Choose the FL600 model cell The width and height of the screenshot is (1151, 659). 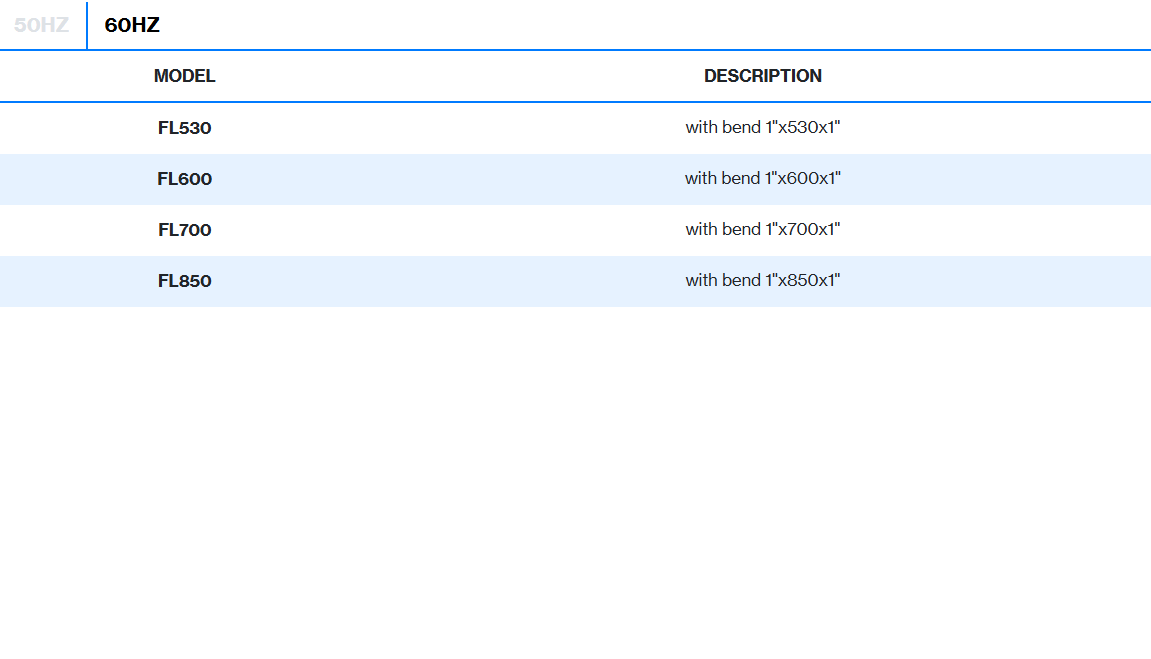(x=185, y=179)
